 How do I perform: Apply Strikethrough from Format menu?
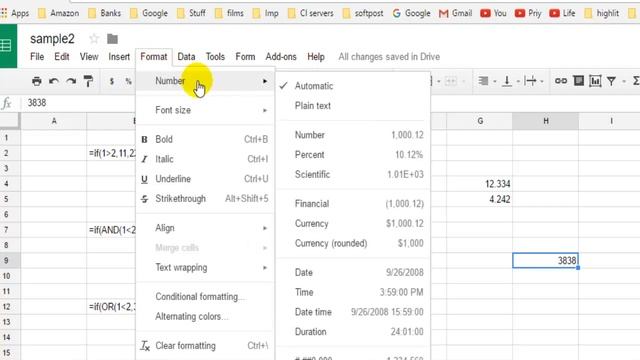(205, 199)
